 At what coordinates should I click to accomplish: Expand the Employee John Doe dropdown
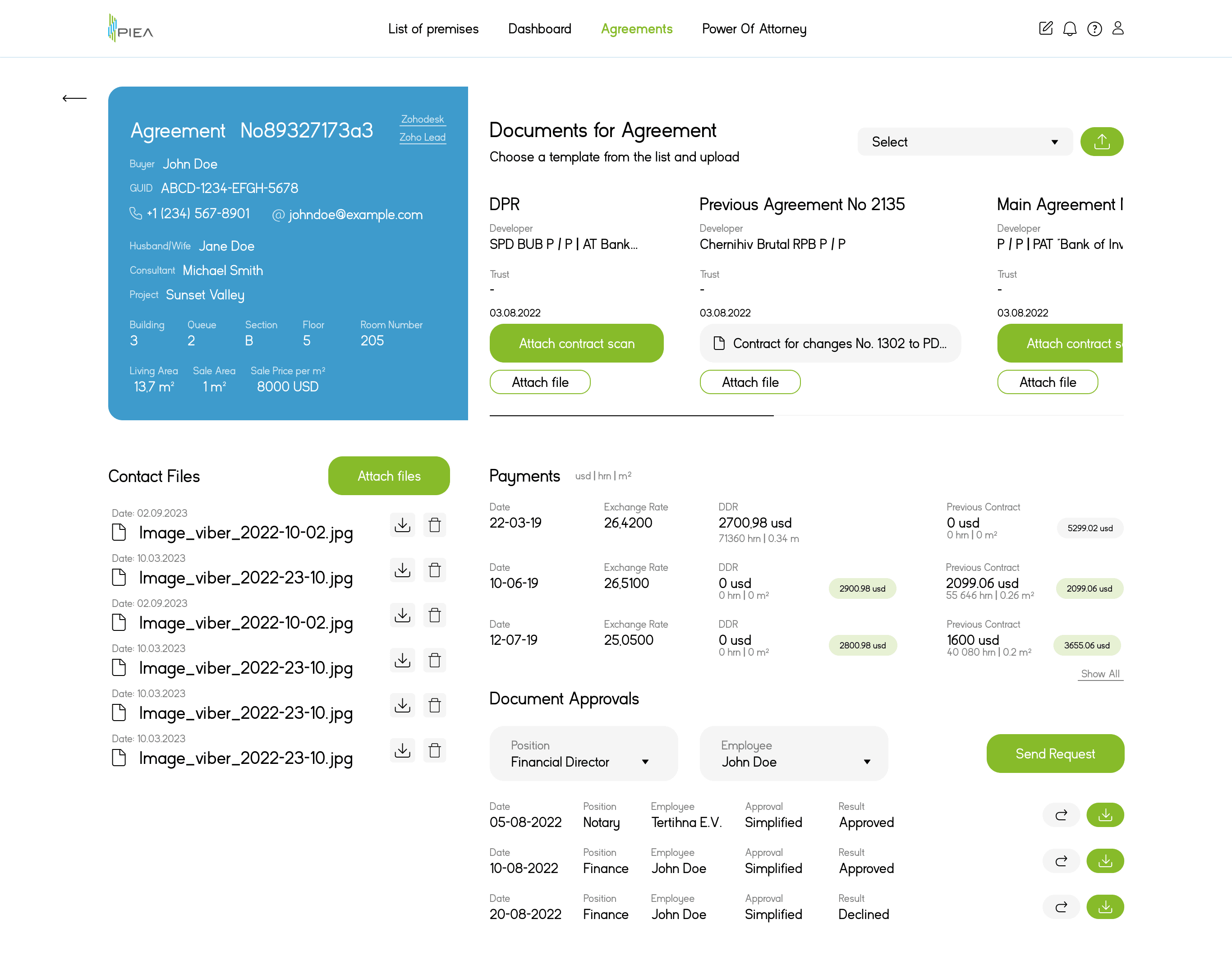pyautogui.click(x=794, y=754)
